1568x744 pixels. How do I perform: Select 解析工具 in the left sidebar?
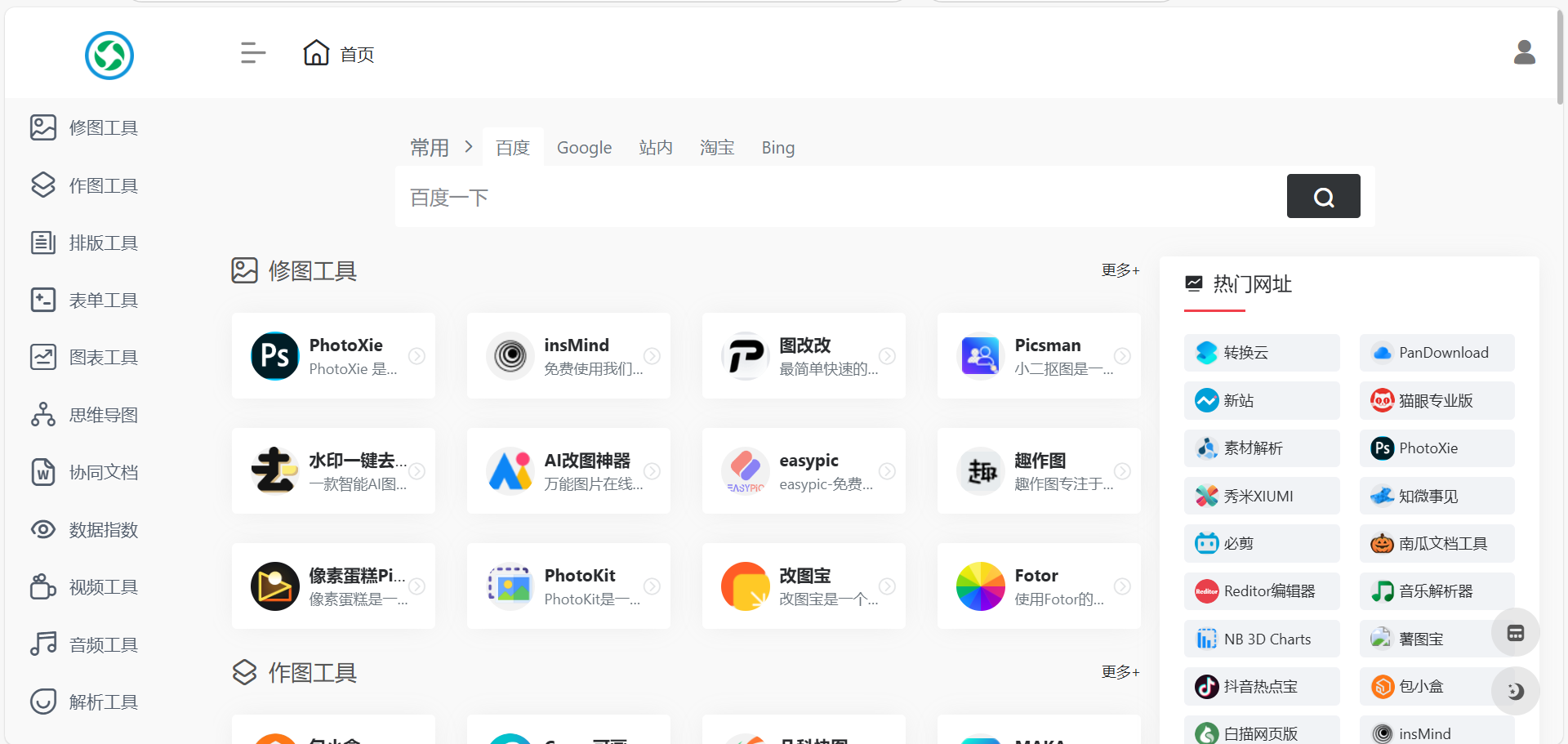84,702
